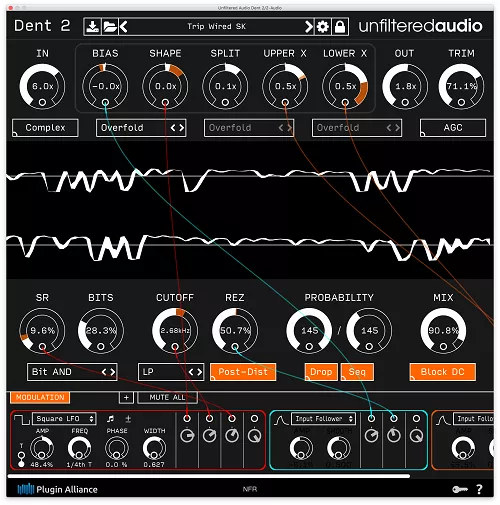Open the Bit AND mode selector
Screen dimensions: 500x505
[72, 372]
